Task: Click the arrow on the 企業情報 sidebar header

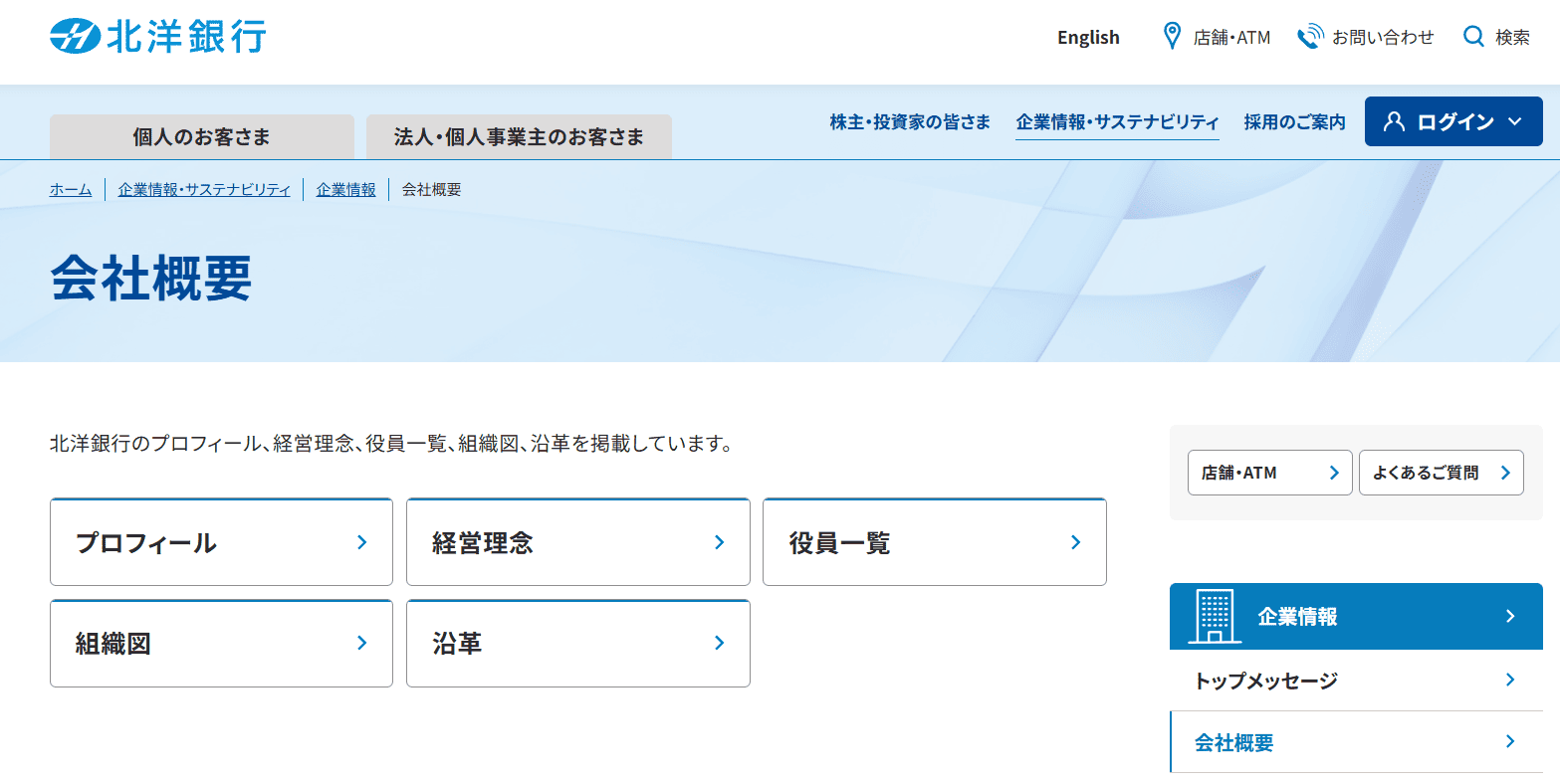Action: click(x=1510, y=616)
